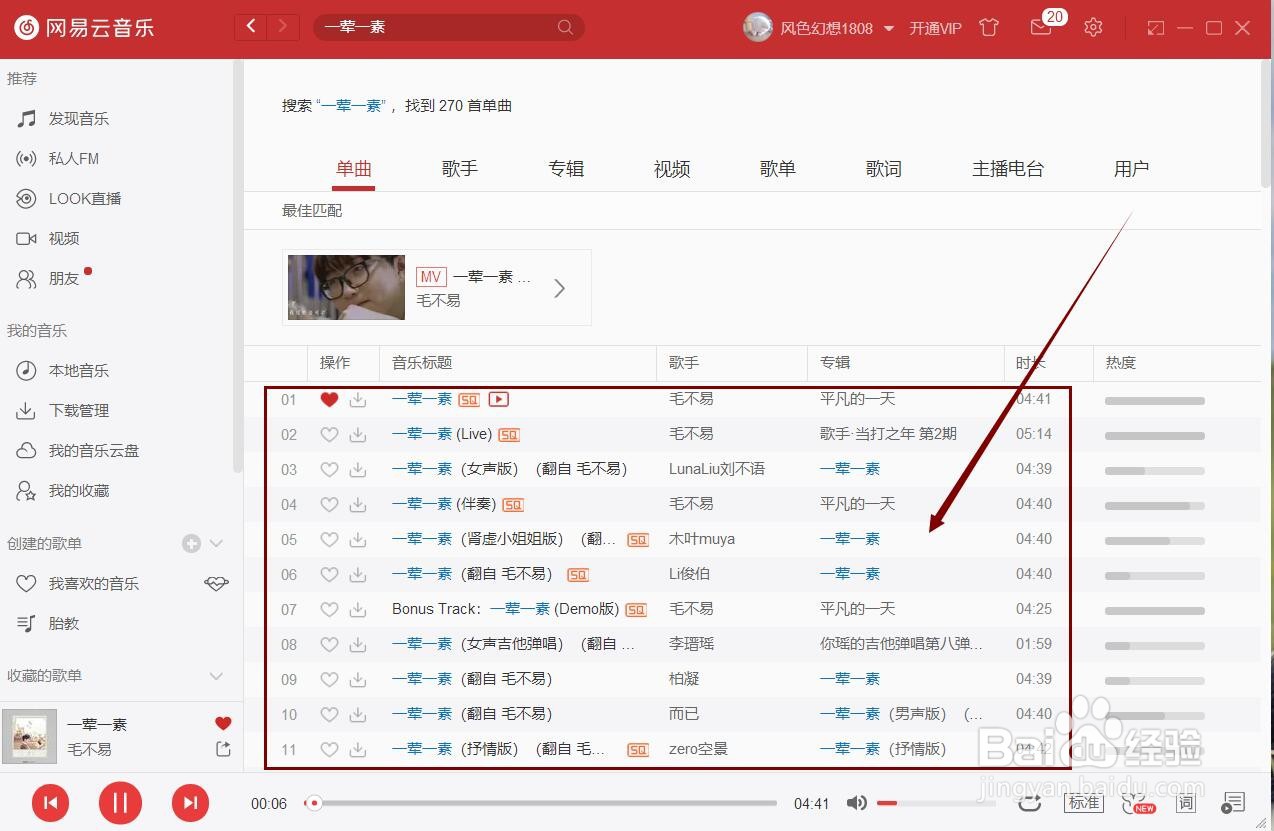Mute with the volume speaker icon

tap(856, 803)
